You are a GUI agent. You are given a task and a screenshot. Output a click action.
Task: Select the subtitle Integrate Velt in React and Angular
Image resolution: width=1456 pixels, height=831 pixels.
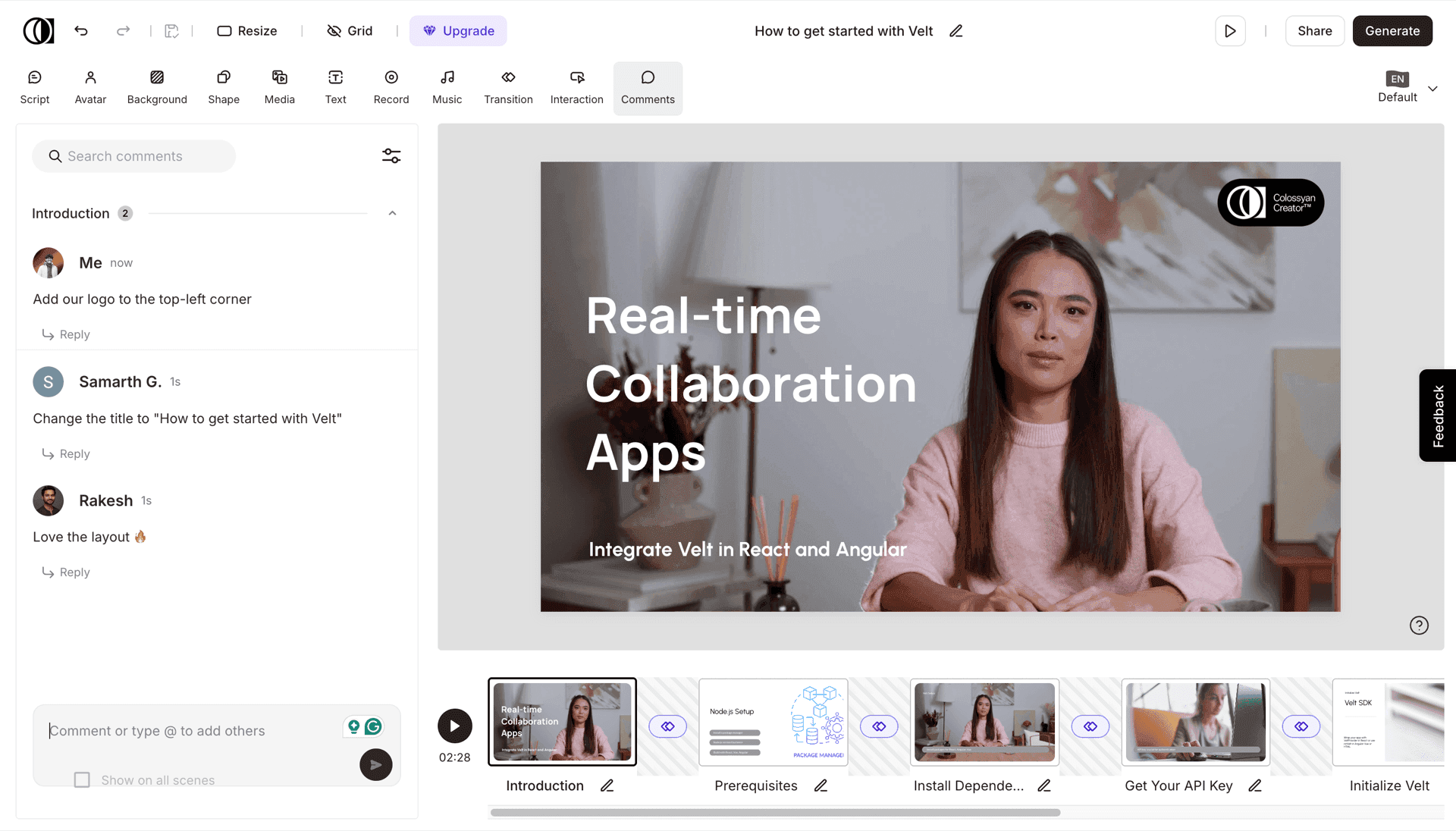coord(748,550)
